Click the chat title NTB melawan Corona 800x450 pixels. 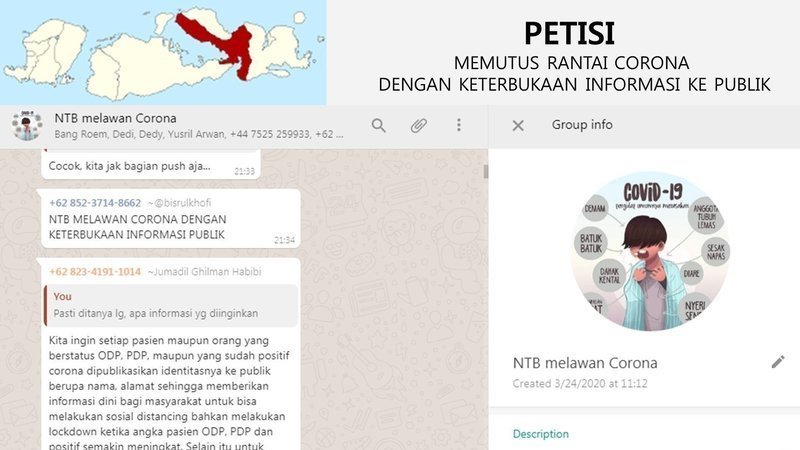[115, 118]
